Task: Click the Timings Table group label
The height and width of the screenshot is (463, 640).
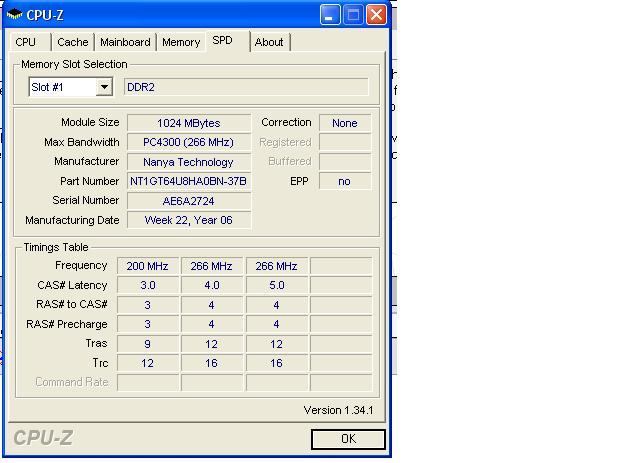Action: click(56, 247)
